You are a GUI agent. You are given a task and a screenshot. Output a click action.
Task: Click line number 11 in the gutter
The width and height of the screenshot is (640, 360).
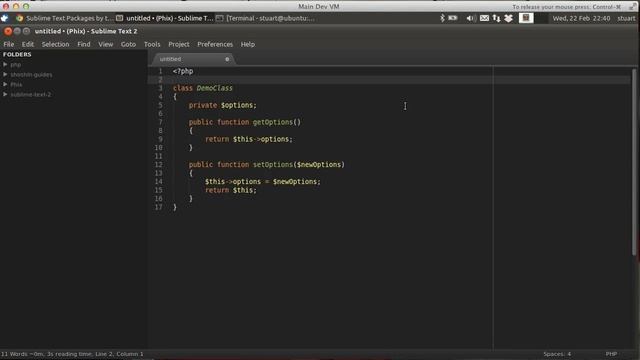[158, 156]
